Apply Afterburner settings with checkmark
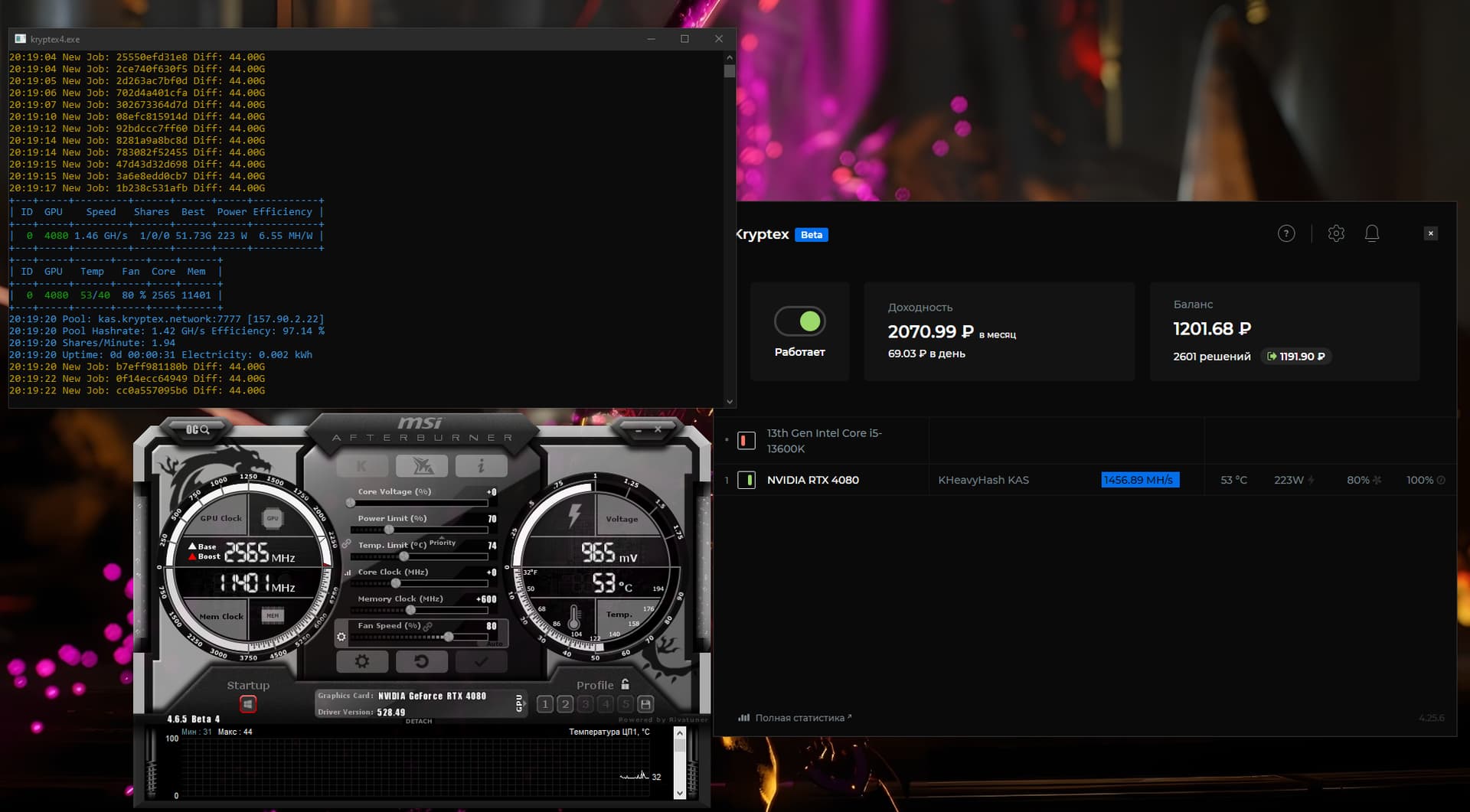 (481, 661)
